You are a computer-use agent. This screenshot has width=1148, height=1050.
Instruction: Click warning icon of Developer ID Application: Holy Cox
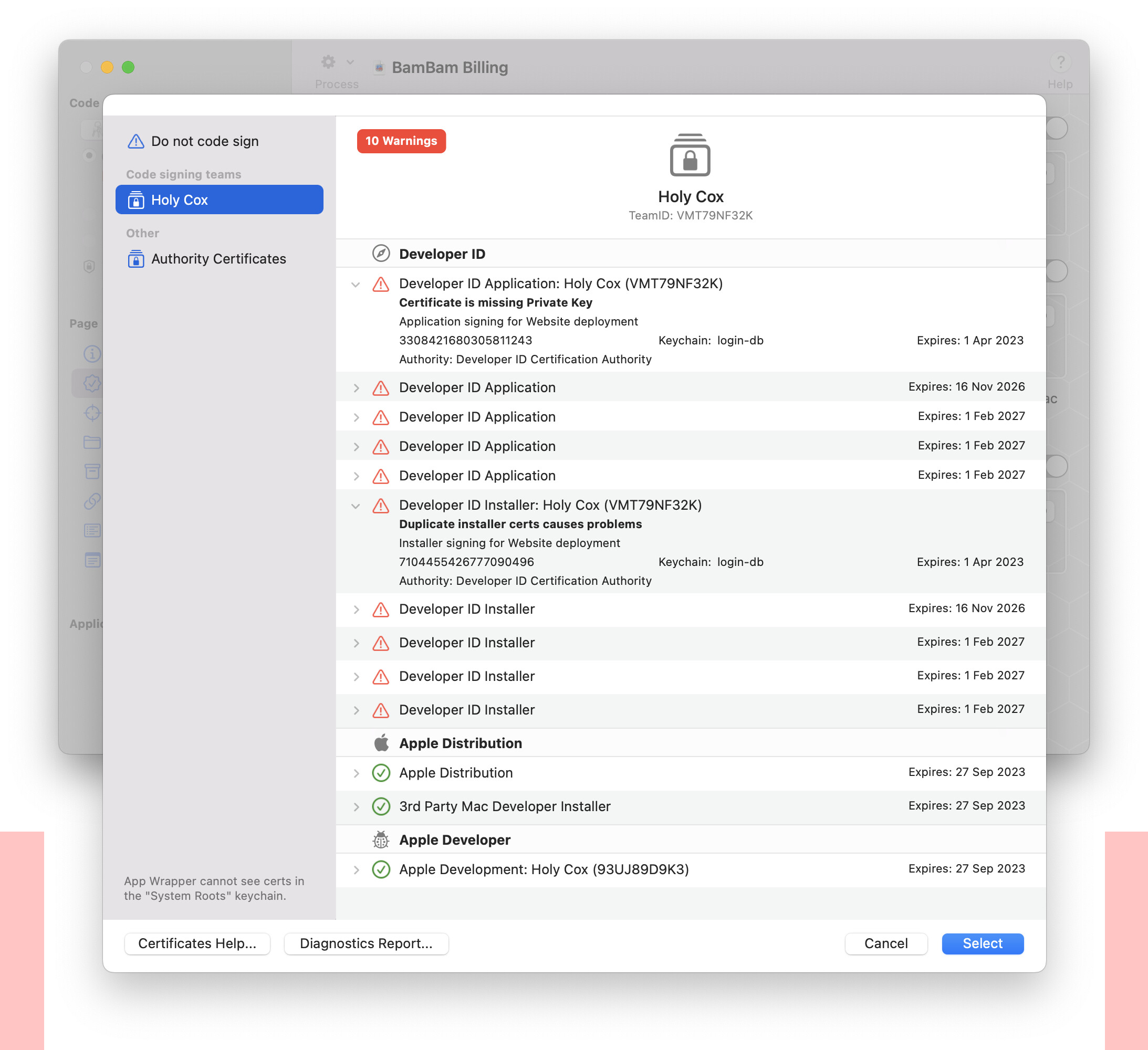[x=381, y=283]
